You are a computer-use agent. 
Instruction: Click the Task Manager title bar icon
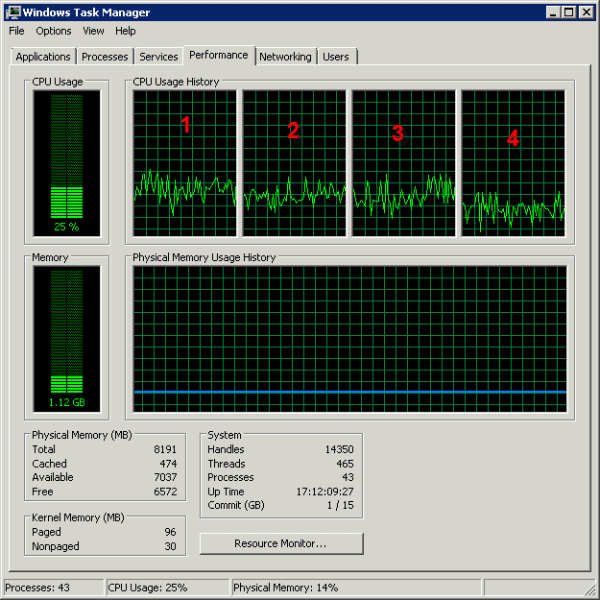coord(13,12)
